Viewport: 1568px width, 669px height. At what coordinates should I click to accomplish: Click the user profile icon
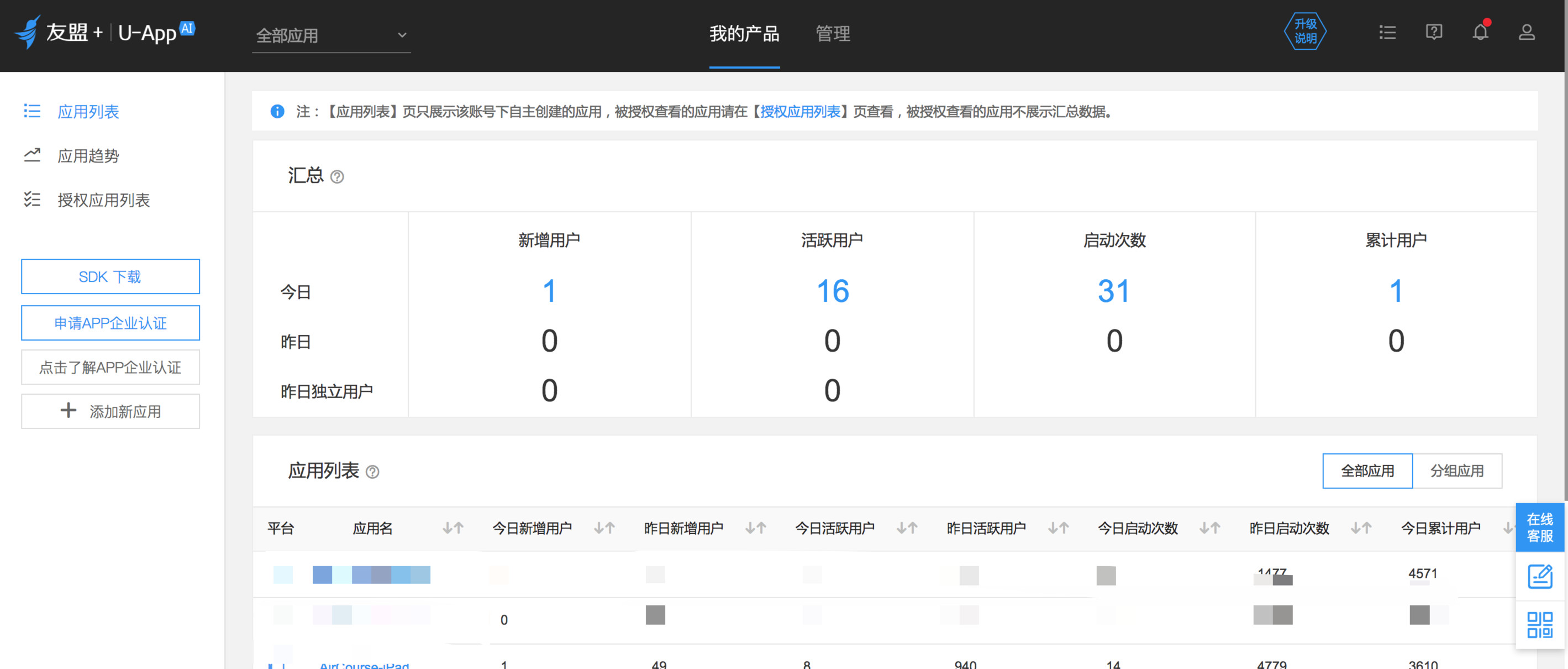[1524, 32]
